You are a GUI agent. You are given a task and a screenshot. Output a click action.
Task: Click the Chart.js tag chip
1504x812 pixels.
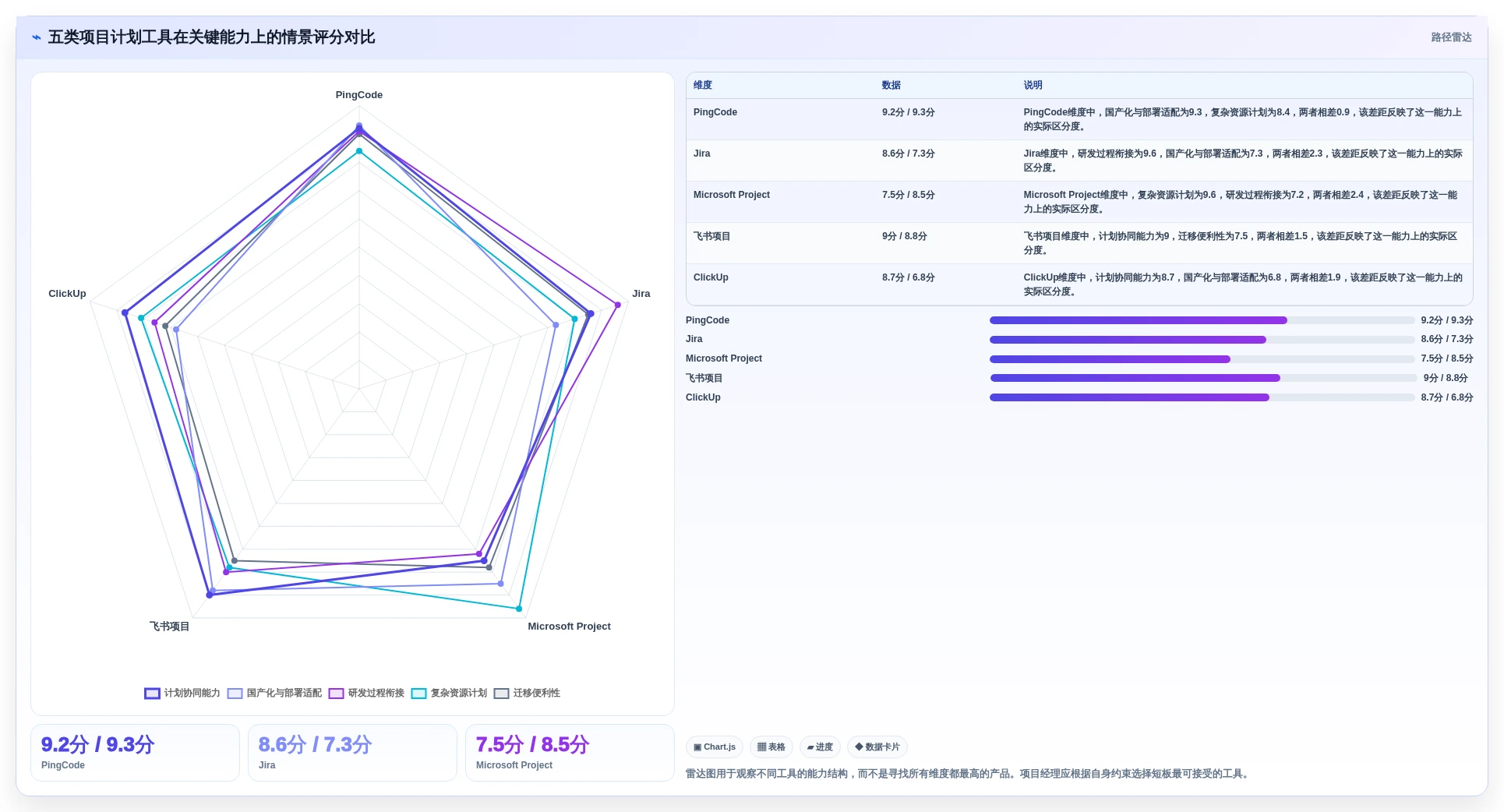click(x=715, y=747)
